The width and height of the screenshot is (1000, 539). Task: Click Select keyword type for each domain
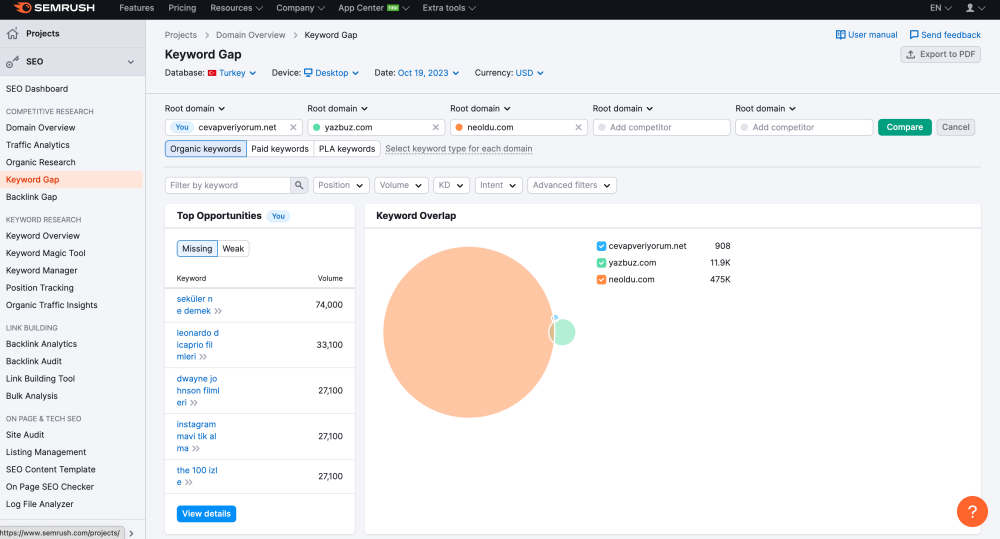coord(459,149)
